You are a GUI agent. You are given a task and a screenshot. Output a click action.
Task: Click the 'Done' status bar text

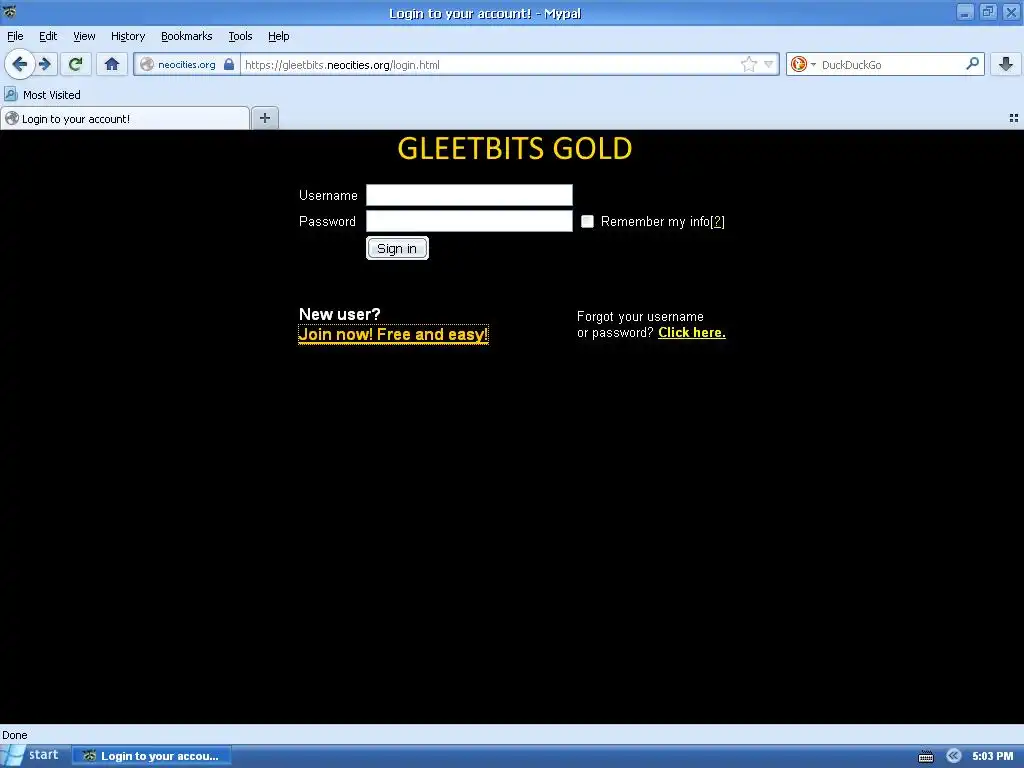point(15,735)
